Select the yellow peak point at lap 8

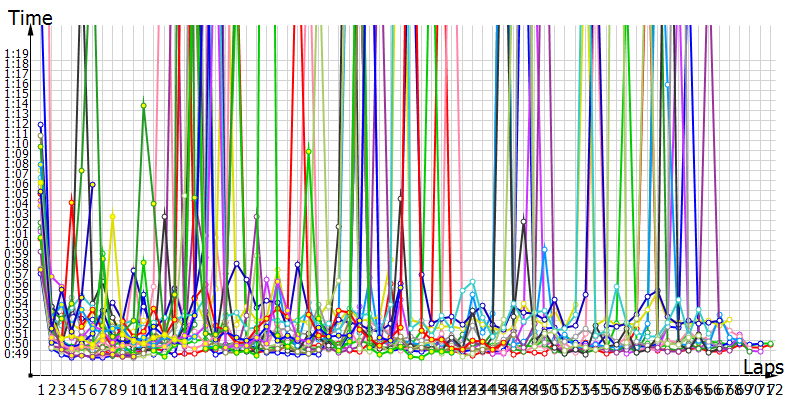tap(113, 214)
